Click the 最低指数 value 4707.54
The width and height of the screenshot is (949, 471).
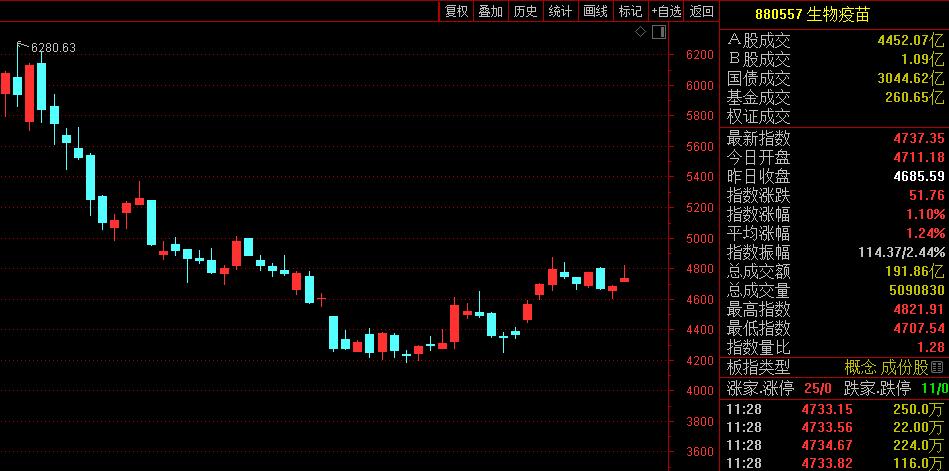coord(919,328)
